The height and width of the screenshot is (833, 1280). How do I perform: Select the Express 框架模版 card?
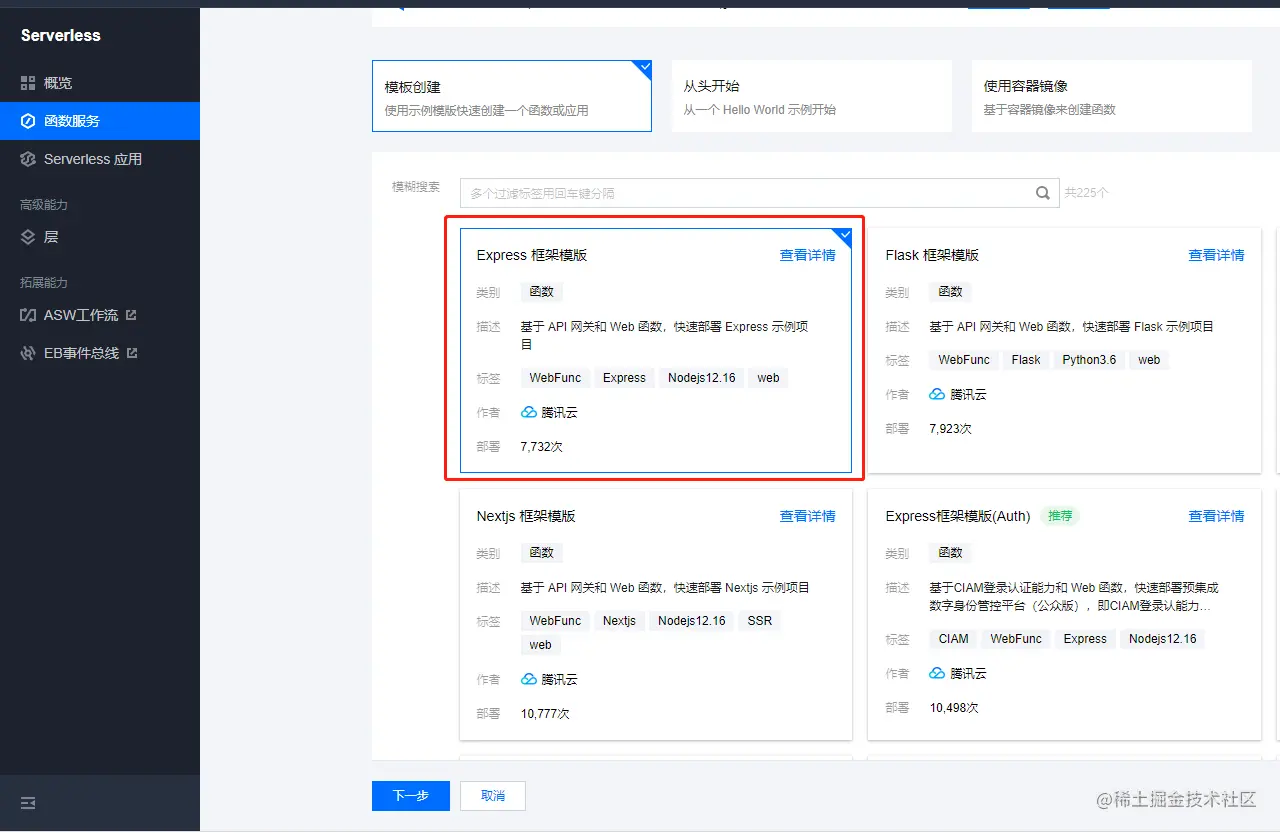coord(656,350)
